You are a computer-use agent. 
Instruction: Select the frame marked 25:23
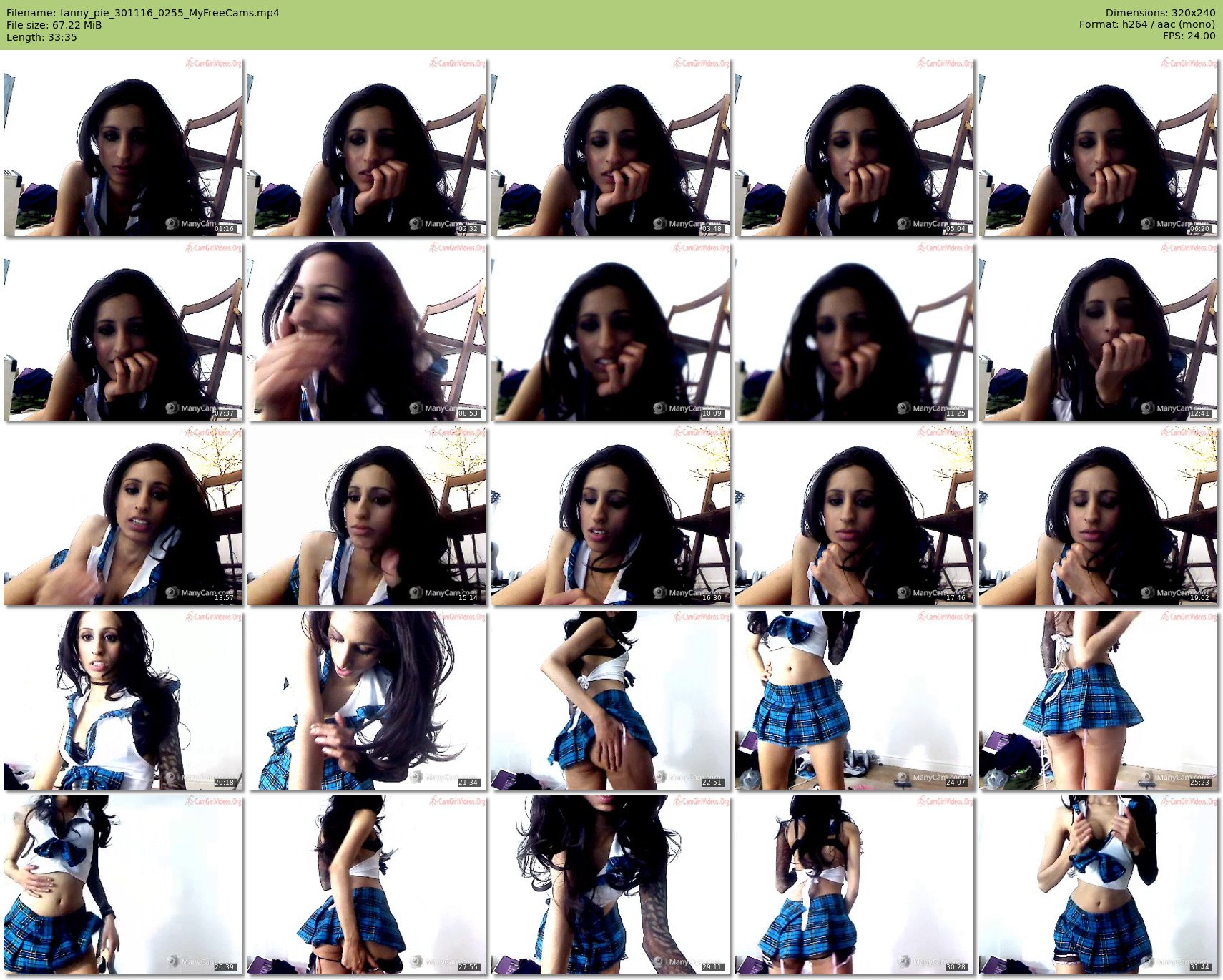click(x=1098, y=700)
